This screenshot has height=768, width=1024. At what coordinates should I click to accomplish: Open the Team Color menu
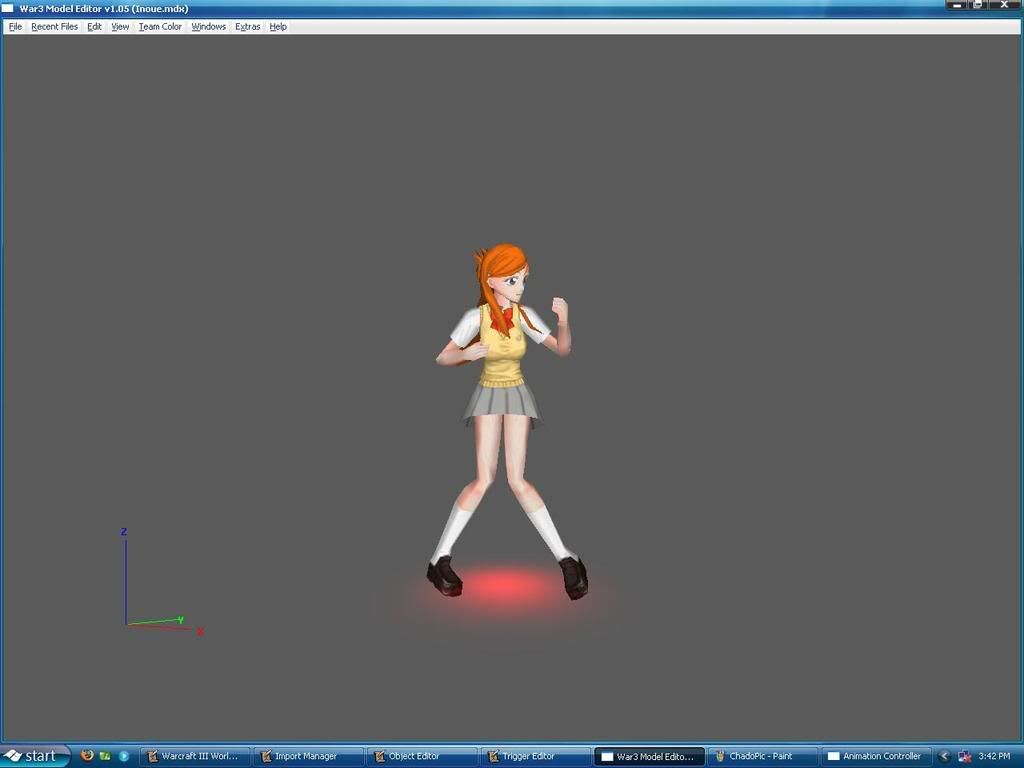pyautogui.click(x=160, y=27)
